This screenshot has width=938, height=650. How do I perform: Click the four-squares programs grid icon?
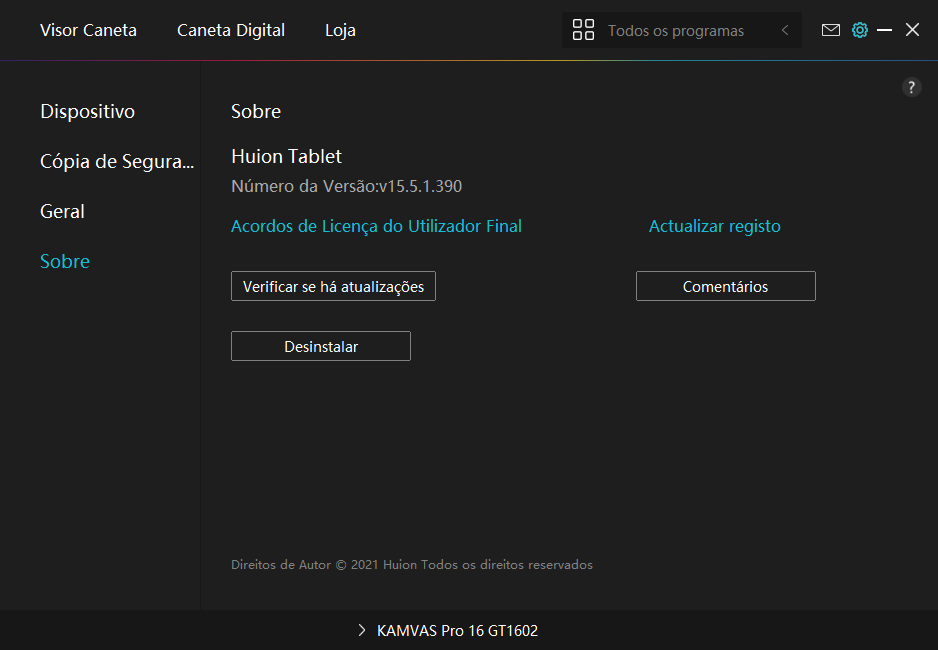click(583, 30)
